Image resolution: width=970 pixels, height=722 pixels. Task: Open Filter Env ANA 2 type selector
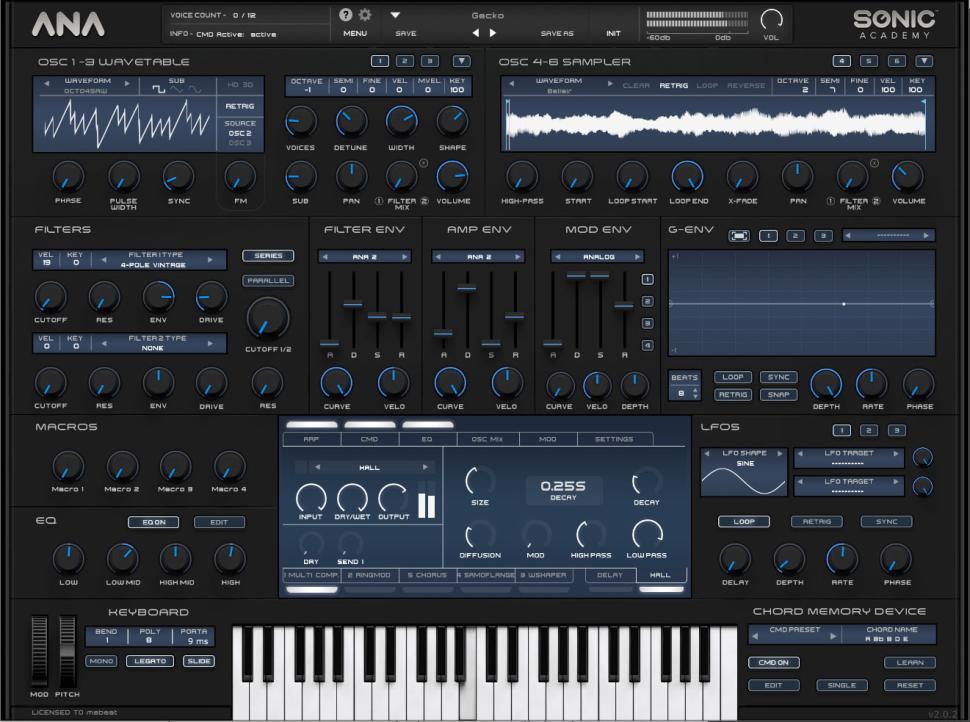(x=364, y=257)
